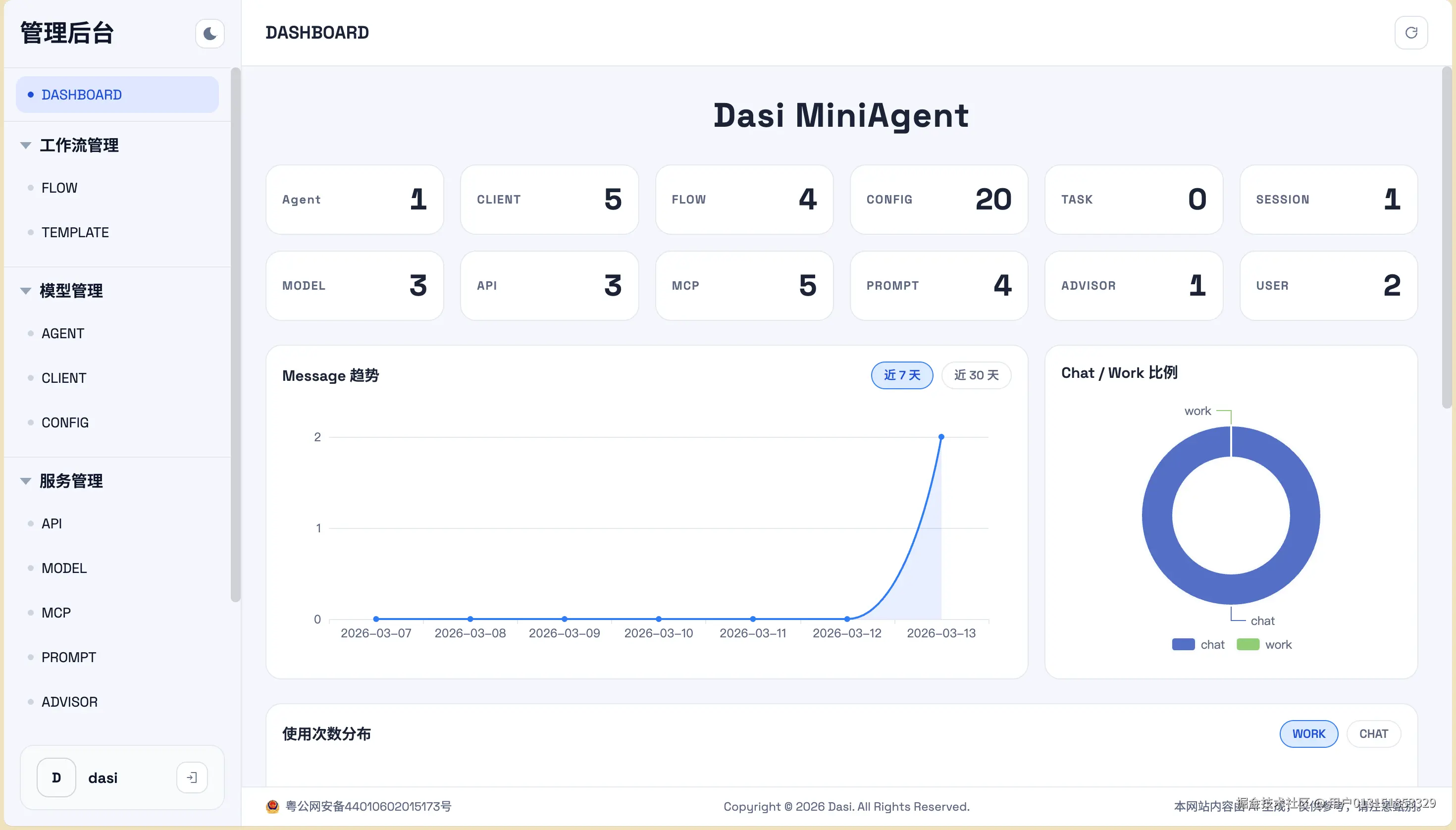Click the blue chat legend swatch

pyautogui.click(x=1183, y=645)
